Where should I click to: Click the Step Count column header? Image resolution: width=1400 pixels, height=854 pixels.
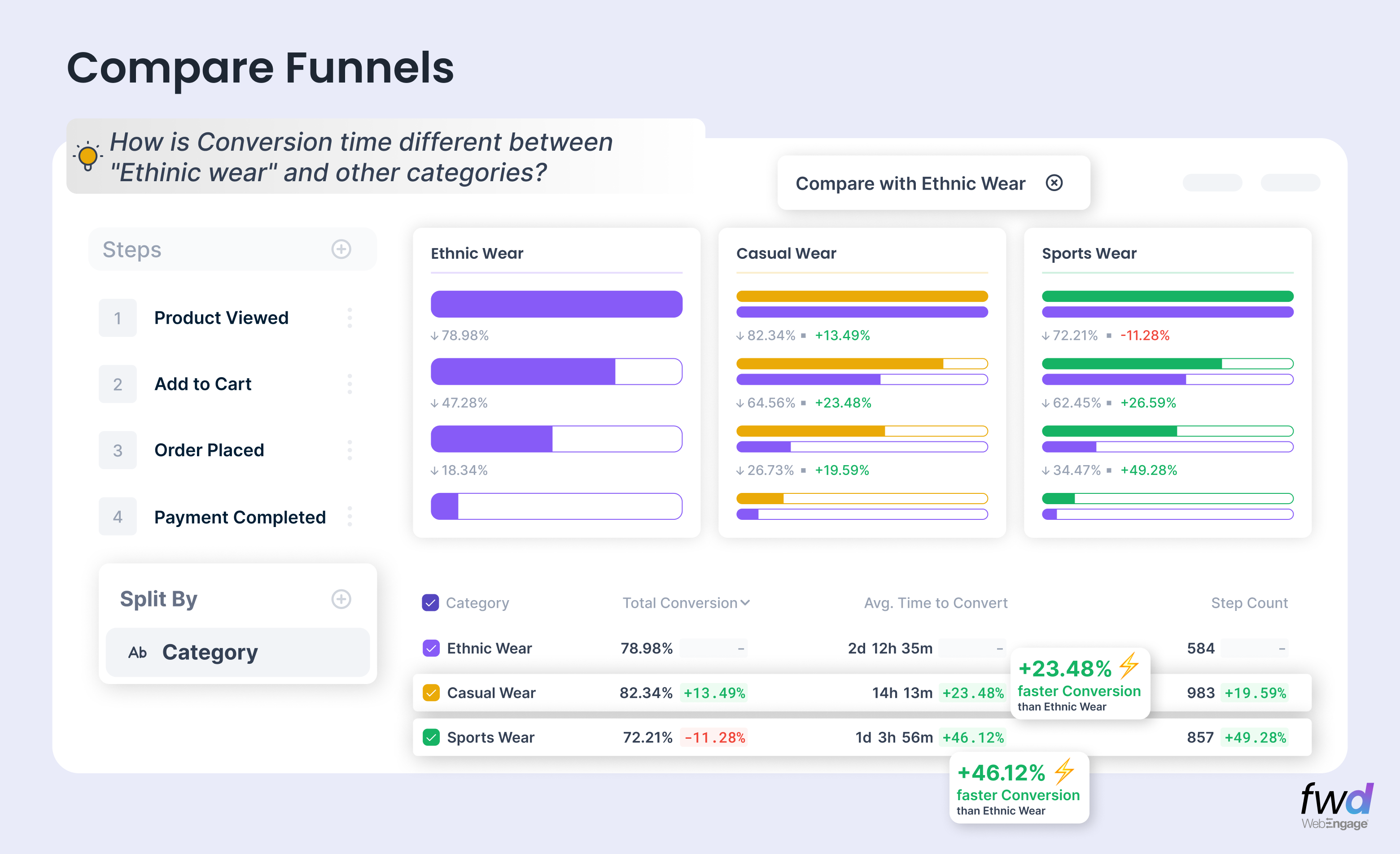pos(1249,602)
